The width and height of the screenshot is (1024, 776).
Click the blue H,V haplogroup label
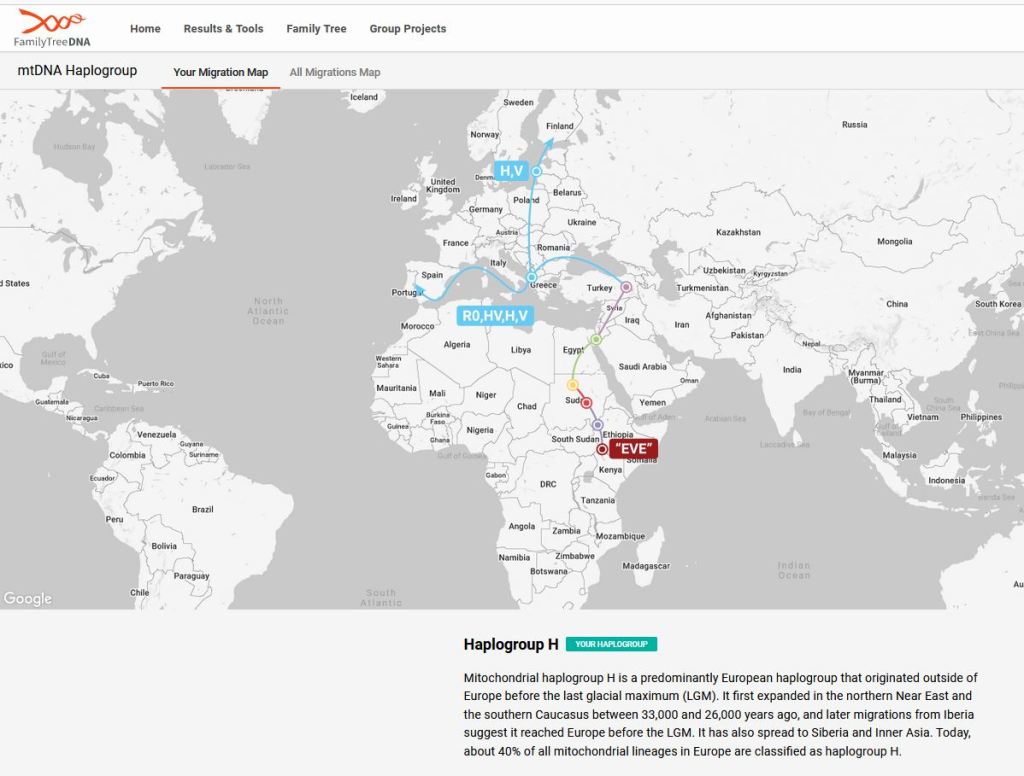click(x=511, y=171)
